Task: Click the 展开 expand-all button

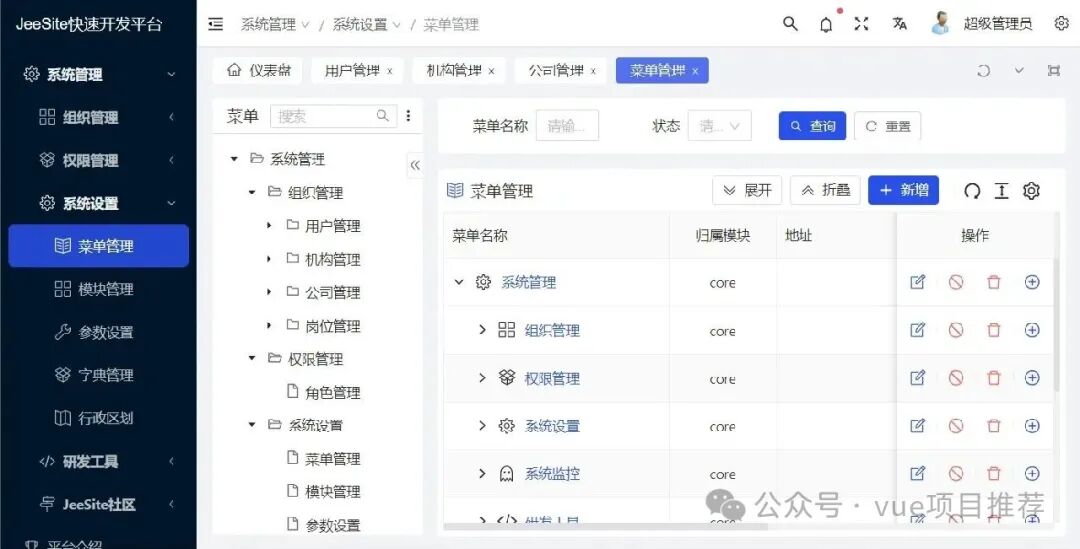Action: pos(747,190)
